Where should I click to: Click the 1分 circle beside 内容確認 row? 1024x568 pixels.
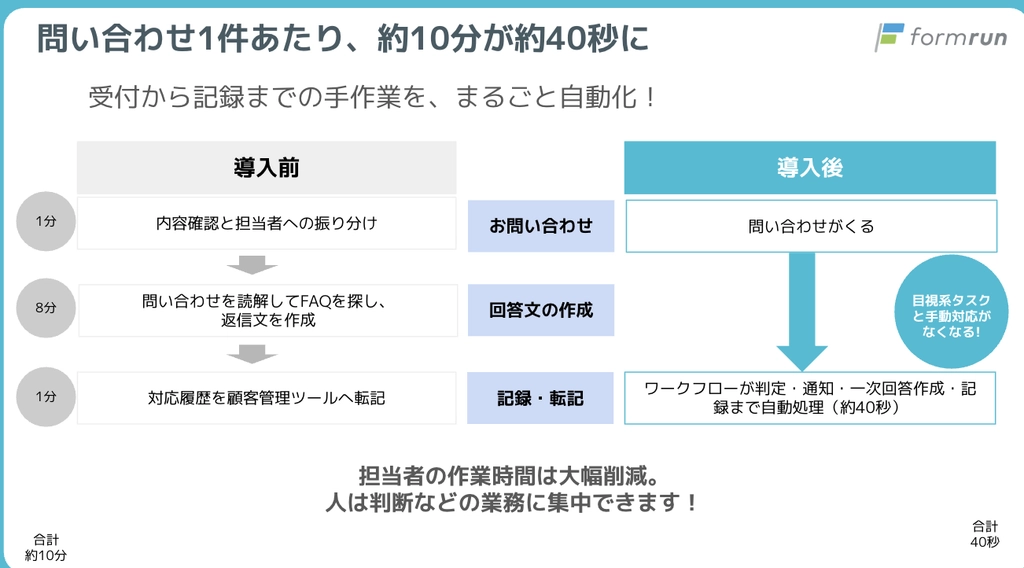coord(46,221)
